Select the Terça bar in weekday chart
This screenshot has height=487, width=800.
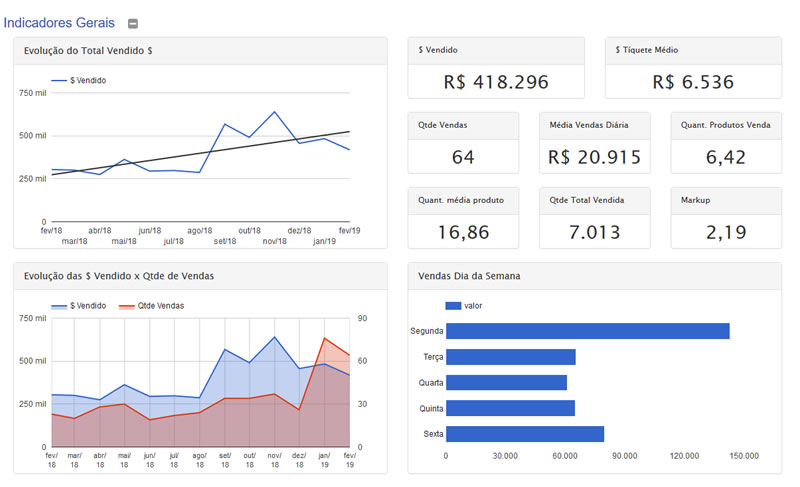pos(510,357)
